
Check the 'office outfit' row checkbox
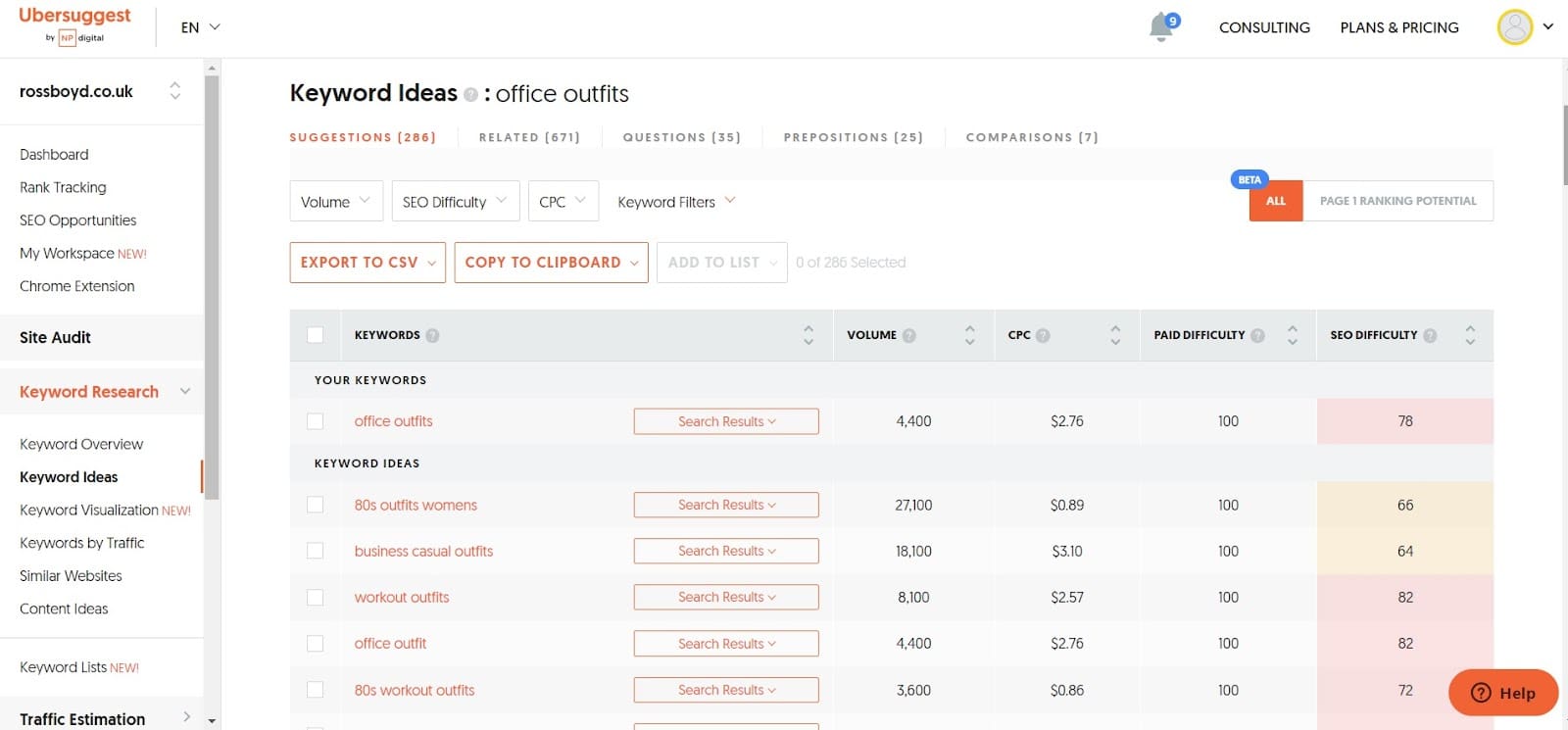pyautogui.click(x=315, y=644)
